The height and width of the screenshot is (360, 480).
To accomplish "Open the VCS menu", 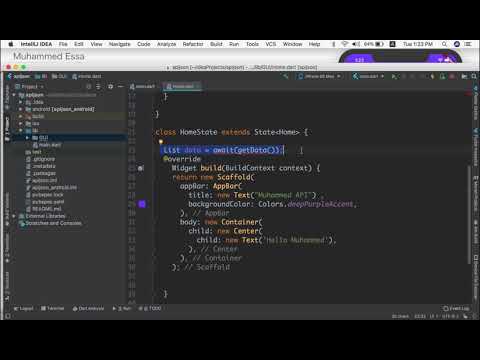I will (271, 44).
